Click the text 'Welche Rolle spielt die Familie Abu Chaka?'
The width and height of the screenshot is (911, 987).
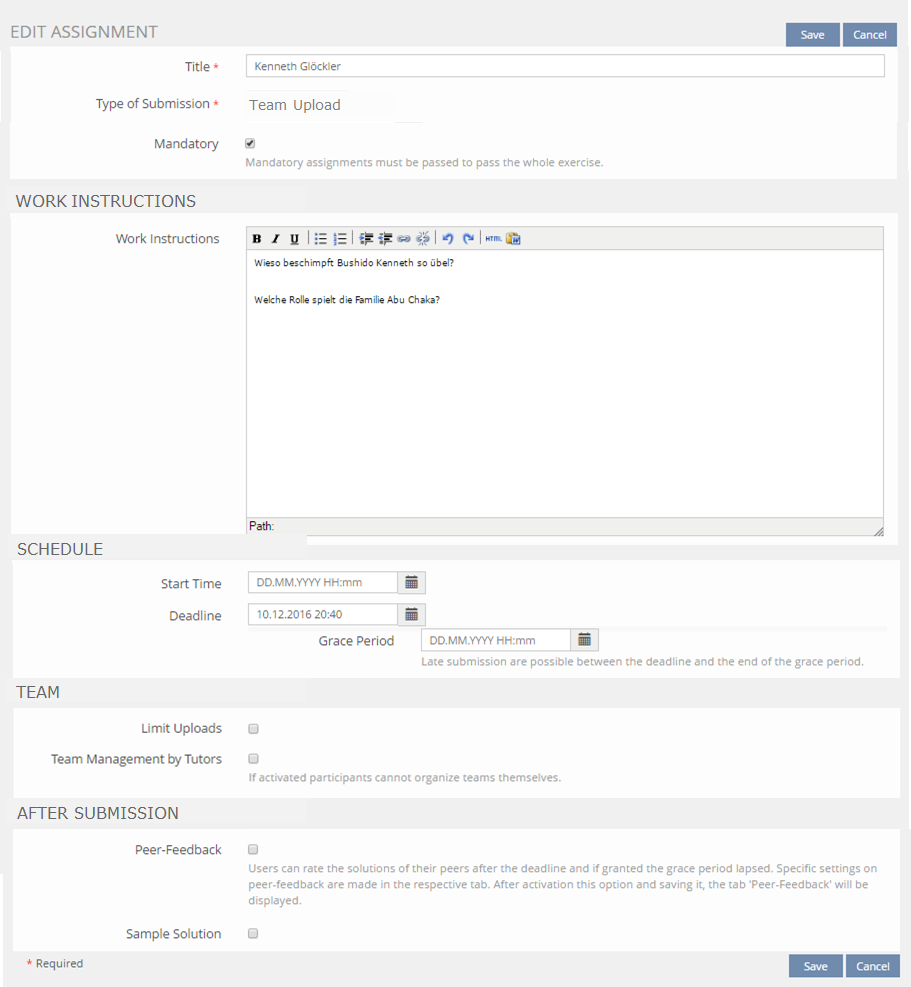(347, 300)
